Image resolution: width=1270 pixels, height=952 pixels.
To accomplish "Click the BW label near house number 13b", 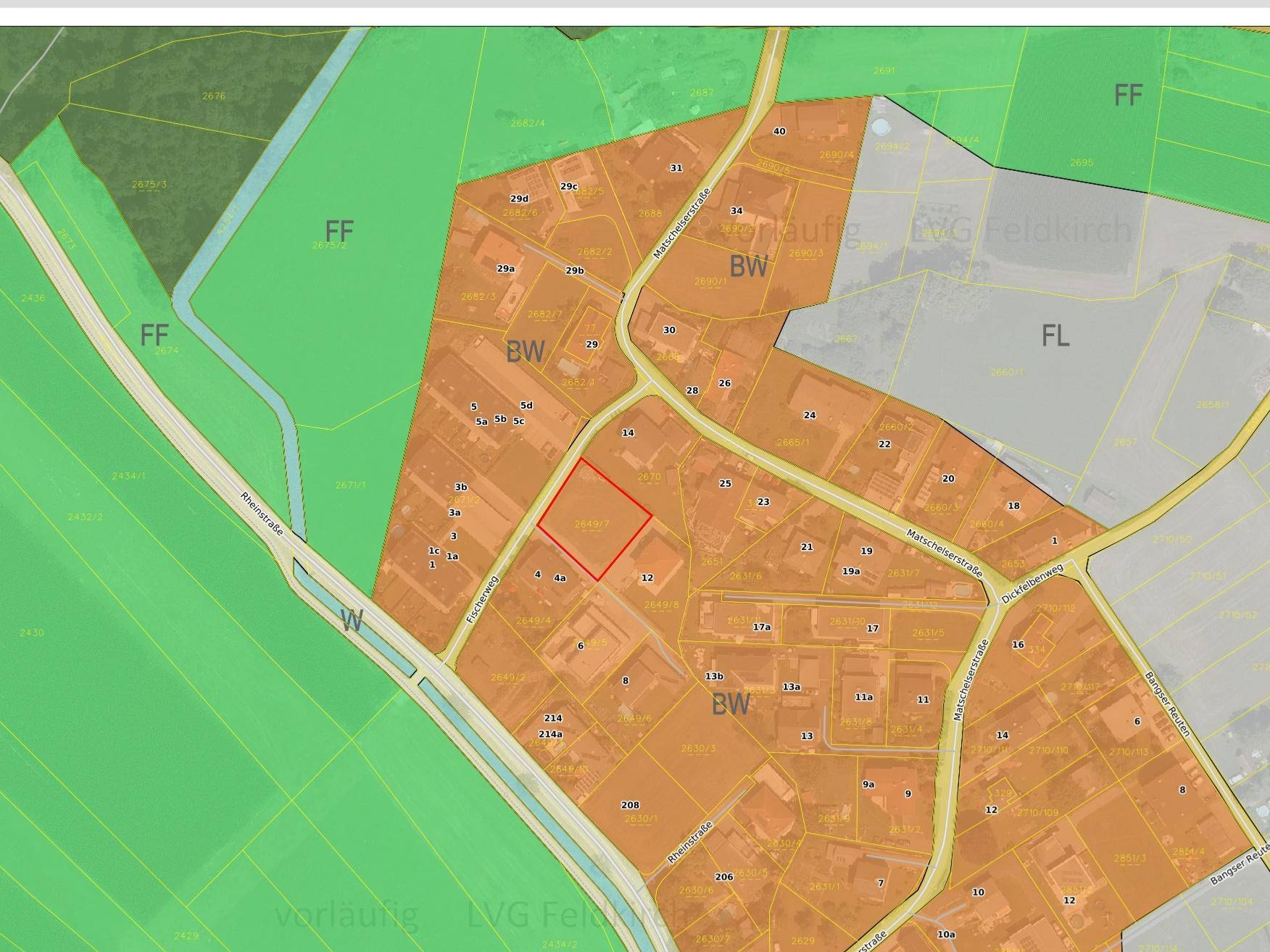I will point(731,704).
